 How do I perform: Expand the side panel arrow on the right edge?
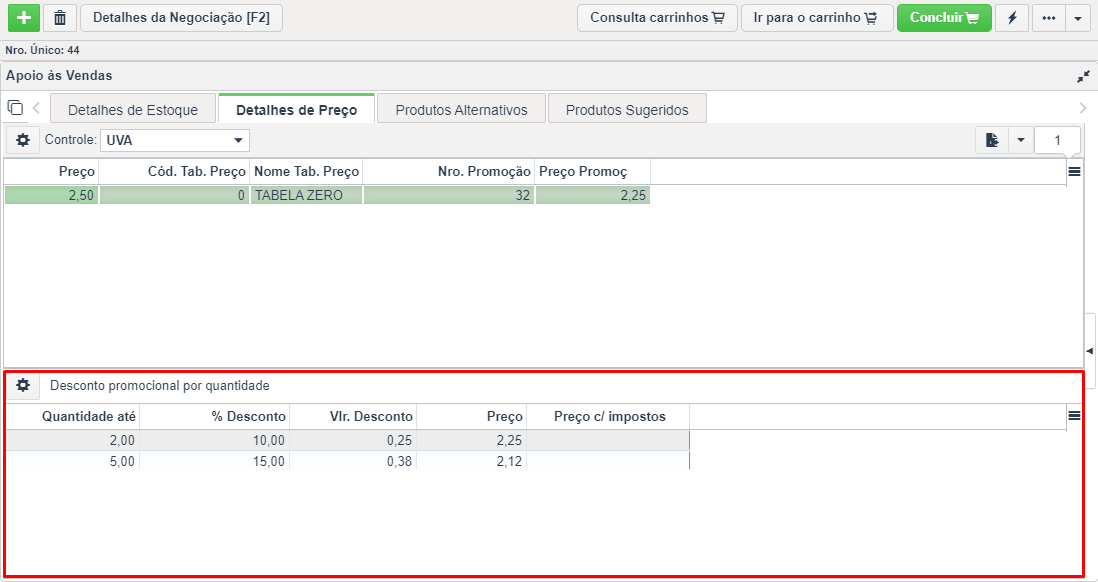click(1090, 350)
